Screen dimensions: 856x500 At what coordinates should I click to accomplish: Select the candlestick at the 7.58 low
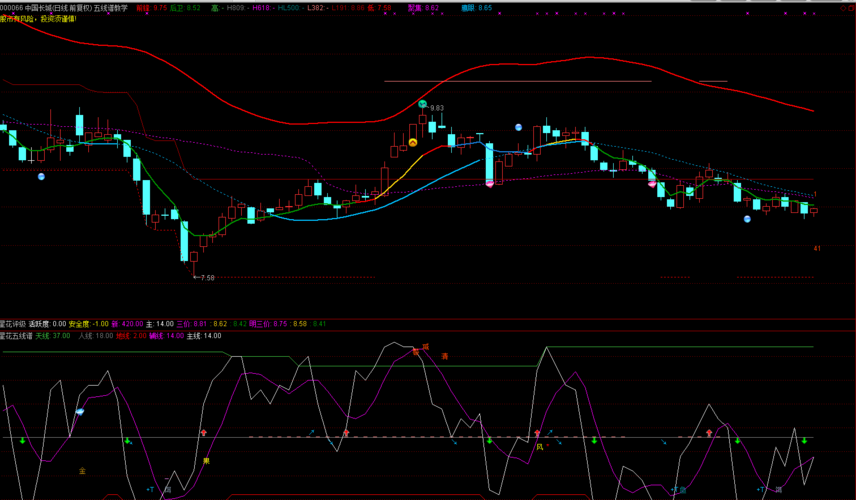pyautogui.click(x=194, y=263)
